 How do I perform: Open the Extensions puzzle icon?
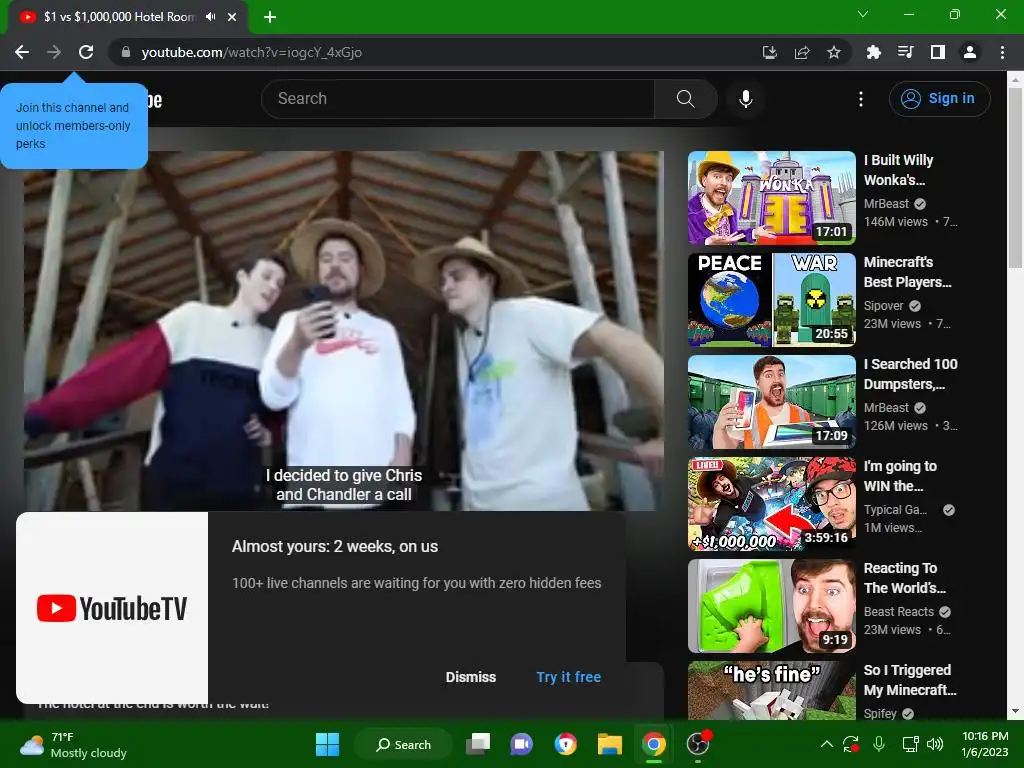873,52
